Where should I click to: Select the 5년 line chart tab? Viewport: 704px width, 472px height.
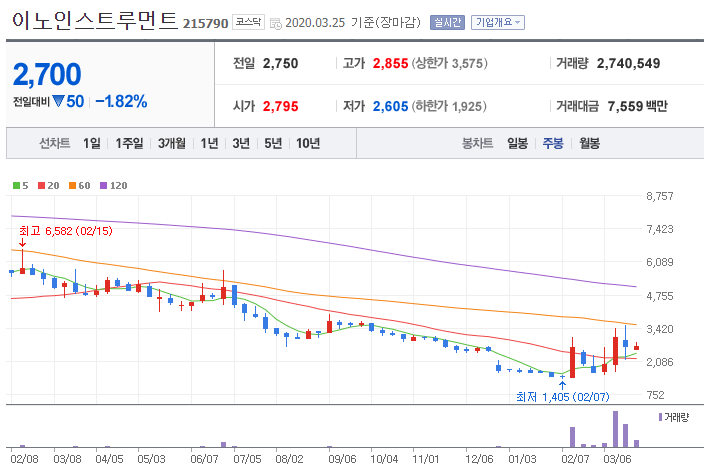click(x=273, y=143)
